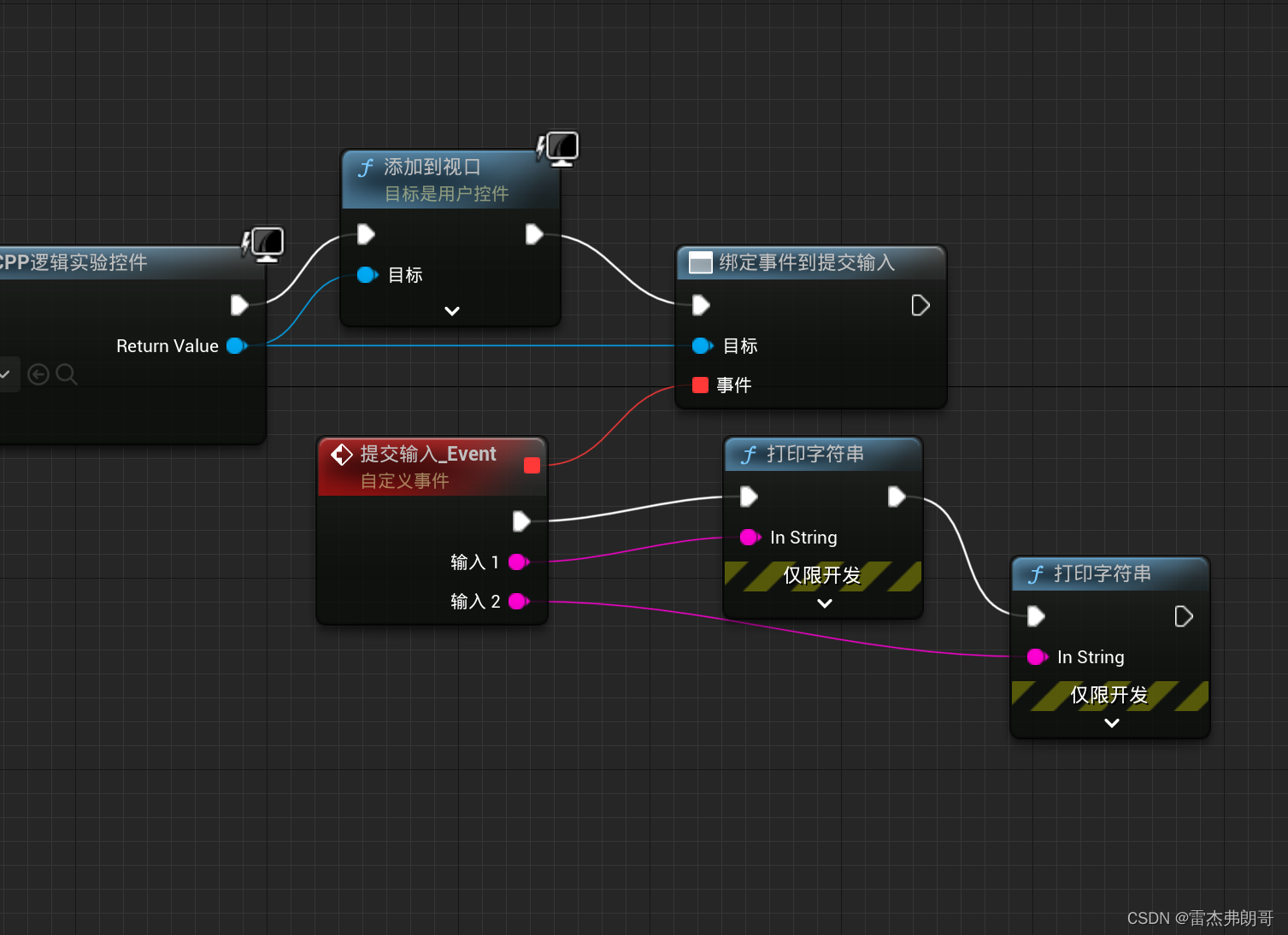Click the browse-back arrow icon on CPP逻辑实验控件 node
The height and width of the screenshot is (935, 1288).
[x=38, y=374]
